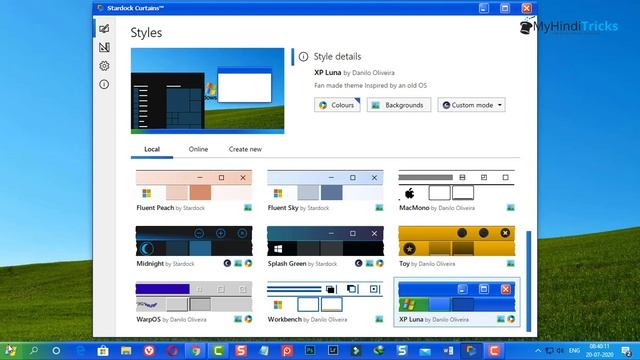Open Photoshop from taskbar
The height and width of the screenshot is (360, 640).
[310, 351]
